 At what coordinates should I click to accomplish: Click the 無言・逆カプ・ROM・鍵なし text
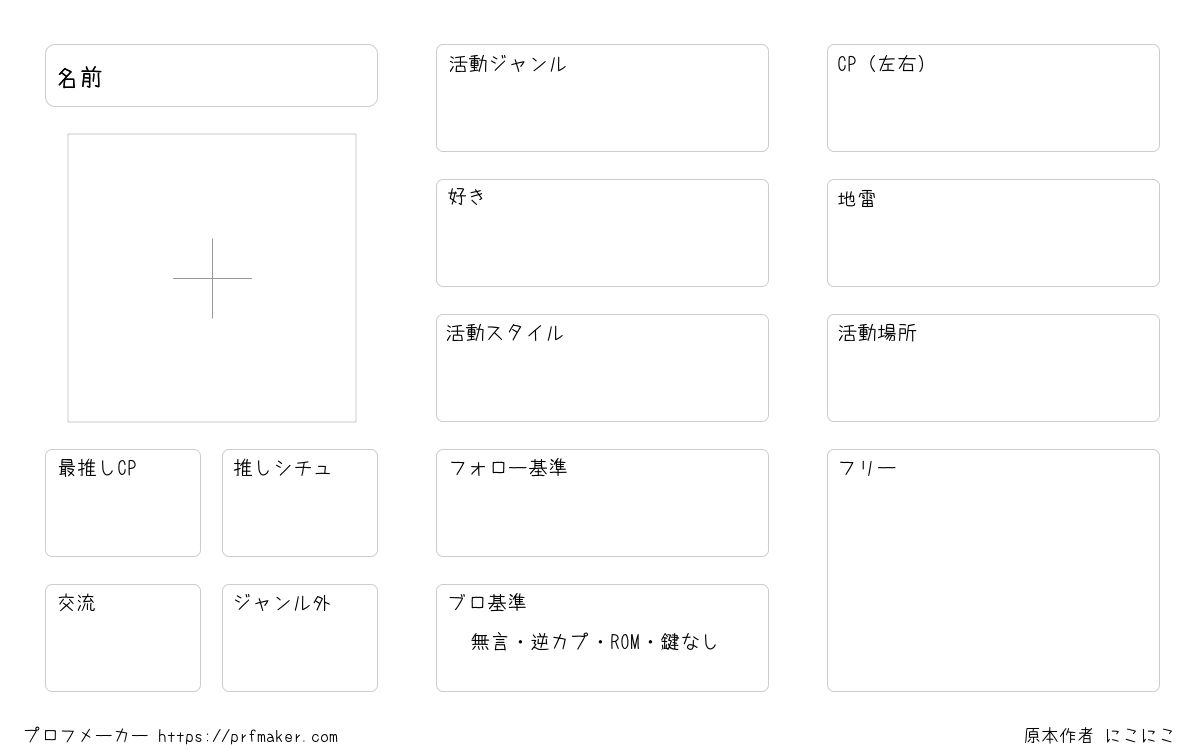coord(595,642)
